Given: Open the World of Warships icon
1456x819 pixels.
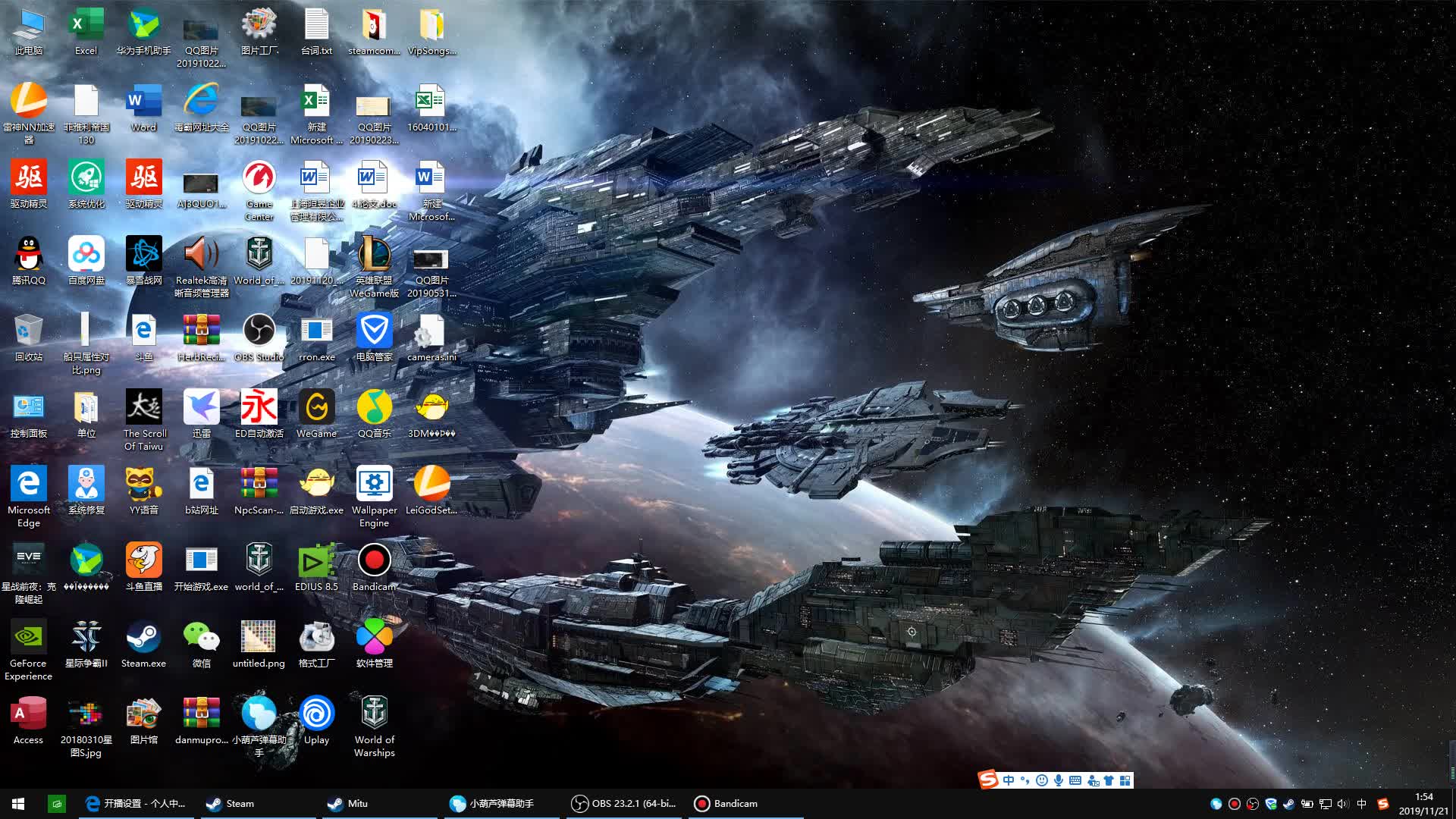Looking at the screenshot, I should click(374, 714).
